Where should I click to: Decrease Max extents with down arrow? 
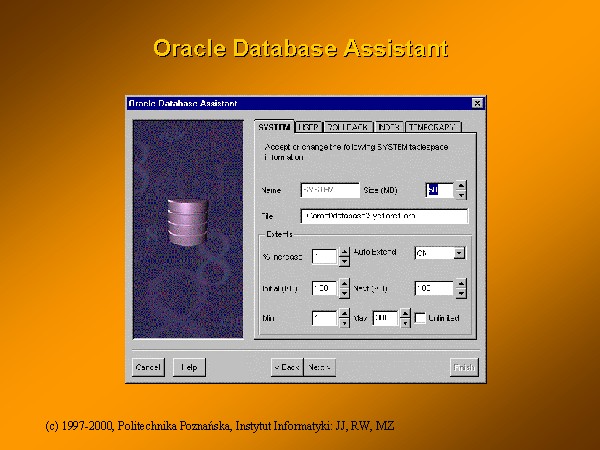[x=405, y=323]
